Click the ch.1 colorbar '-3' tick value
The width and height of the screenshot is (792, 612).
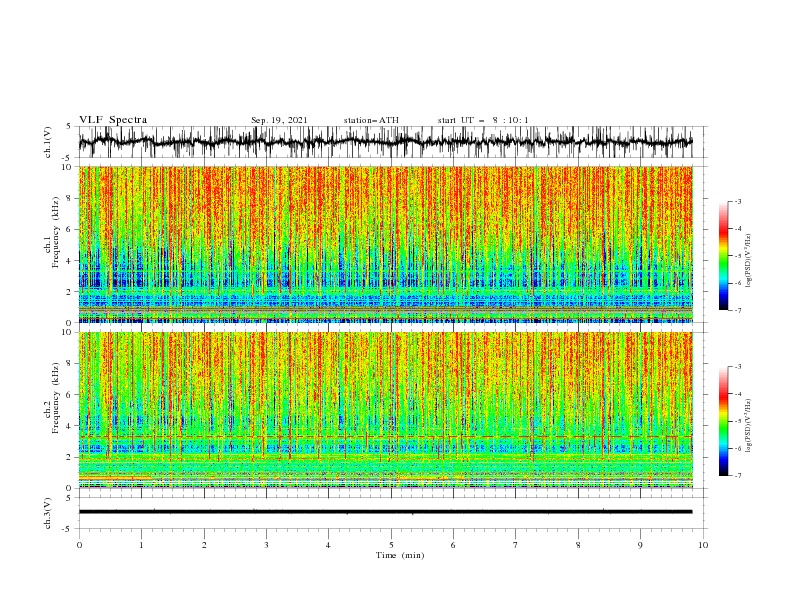[x=737, y=201]
